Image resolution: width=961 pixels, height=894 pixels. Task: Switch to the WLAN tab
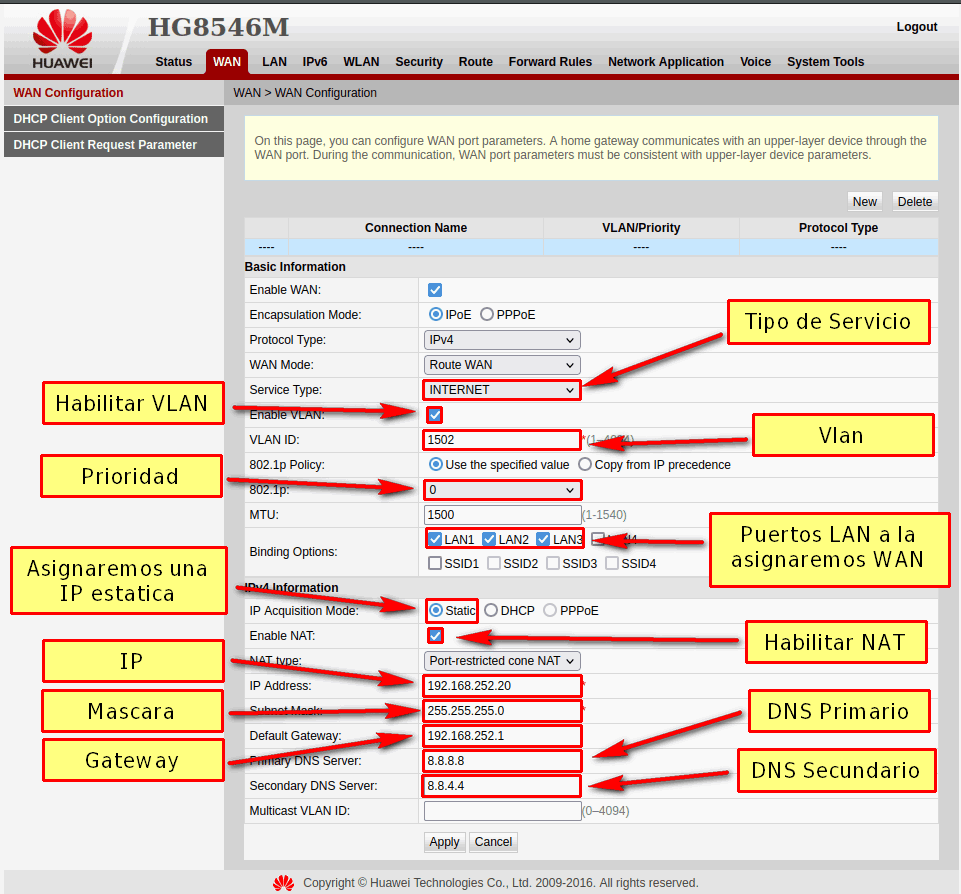(x=361, y=62)
